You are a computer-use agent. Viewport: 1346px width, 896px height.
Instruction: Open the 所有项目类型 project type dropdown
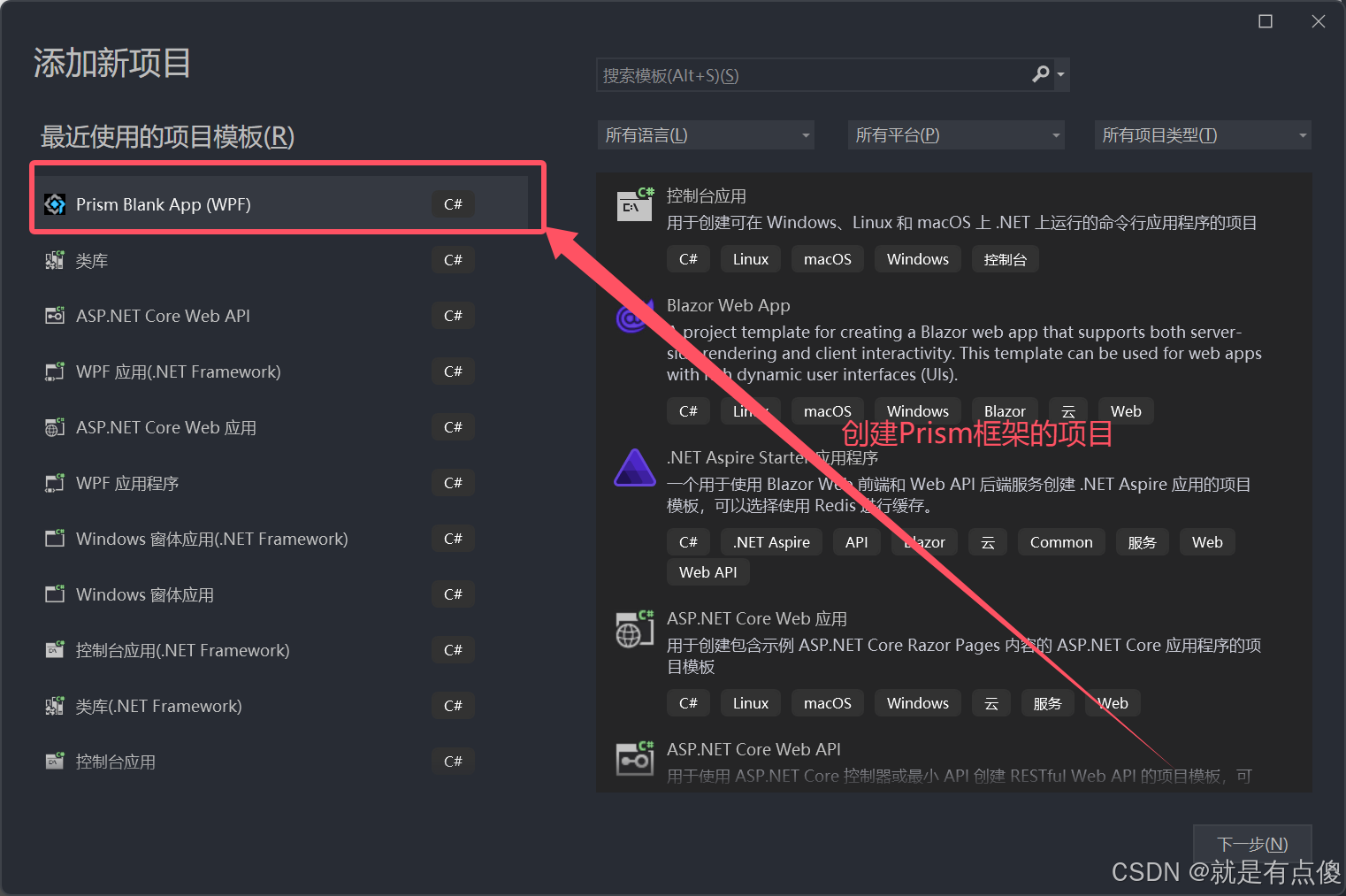(1203, 135)
